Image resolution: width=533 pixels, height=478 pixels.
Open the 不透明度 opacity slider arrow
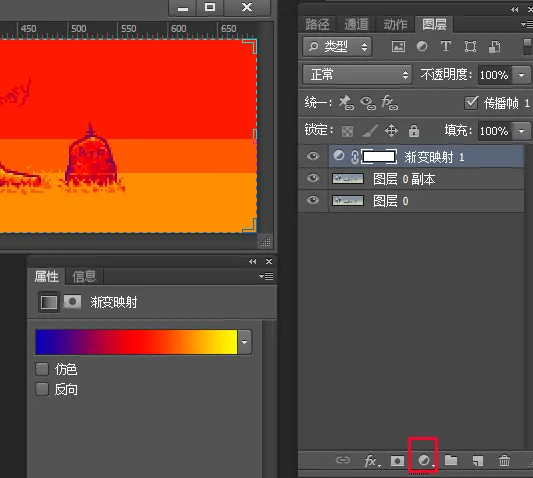521,75
